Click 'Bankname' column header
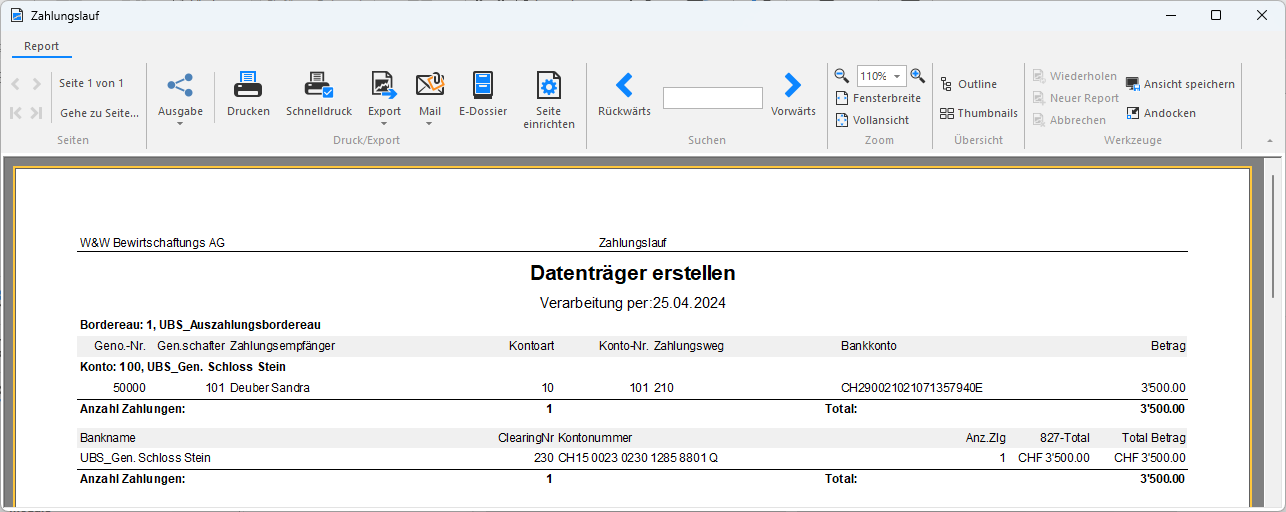The image size is (1286, 512). pyautogui.click(x=107, y=438)
